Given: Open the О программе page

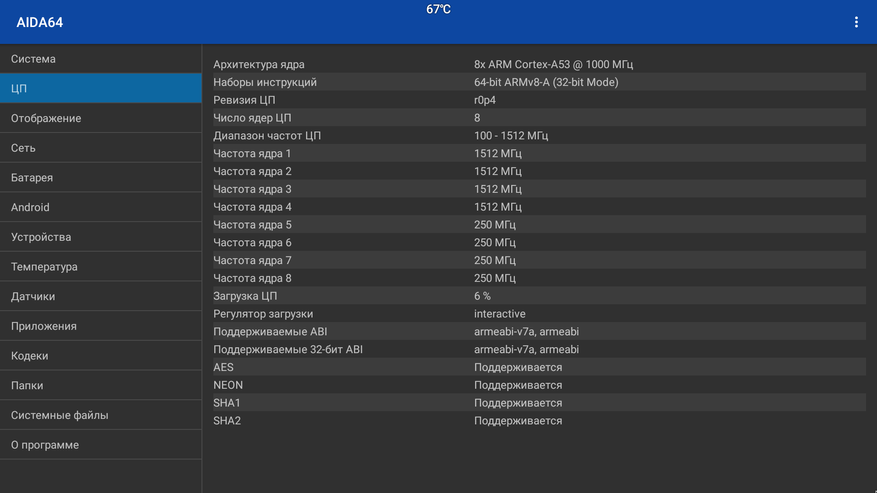Looking at the screenshot, I should pyautogui.click(x=101, y=444).
